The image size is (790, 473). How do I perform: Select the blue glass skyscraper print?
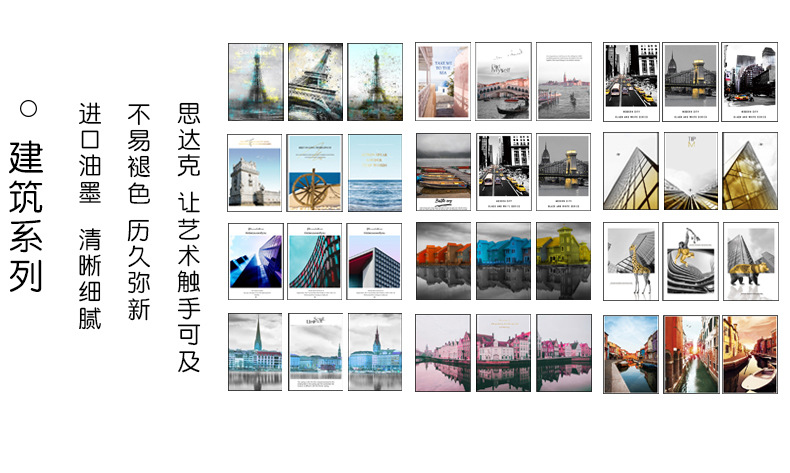point(254,262)
